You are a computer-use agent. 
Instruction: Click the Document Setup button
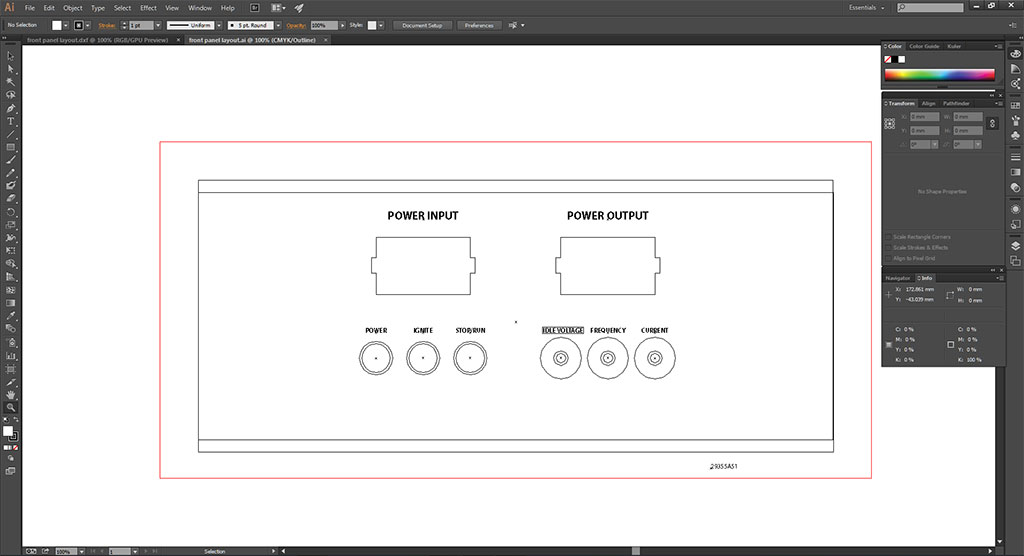[422, 25]
